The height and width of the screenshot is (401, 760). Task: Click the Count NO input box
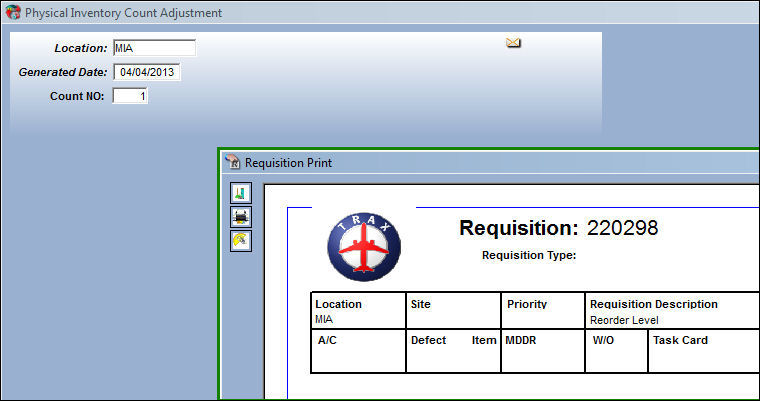coord(130,96)
